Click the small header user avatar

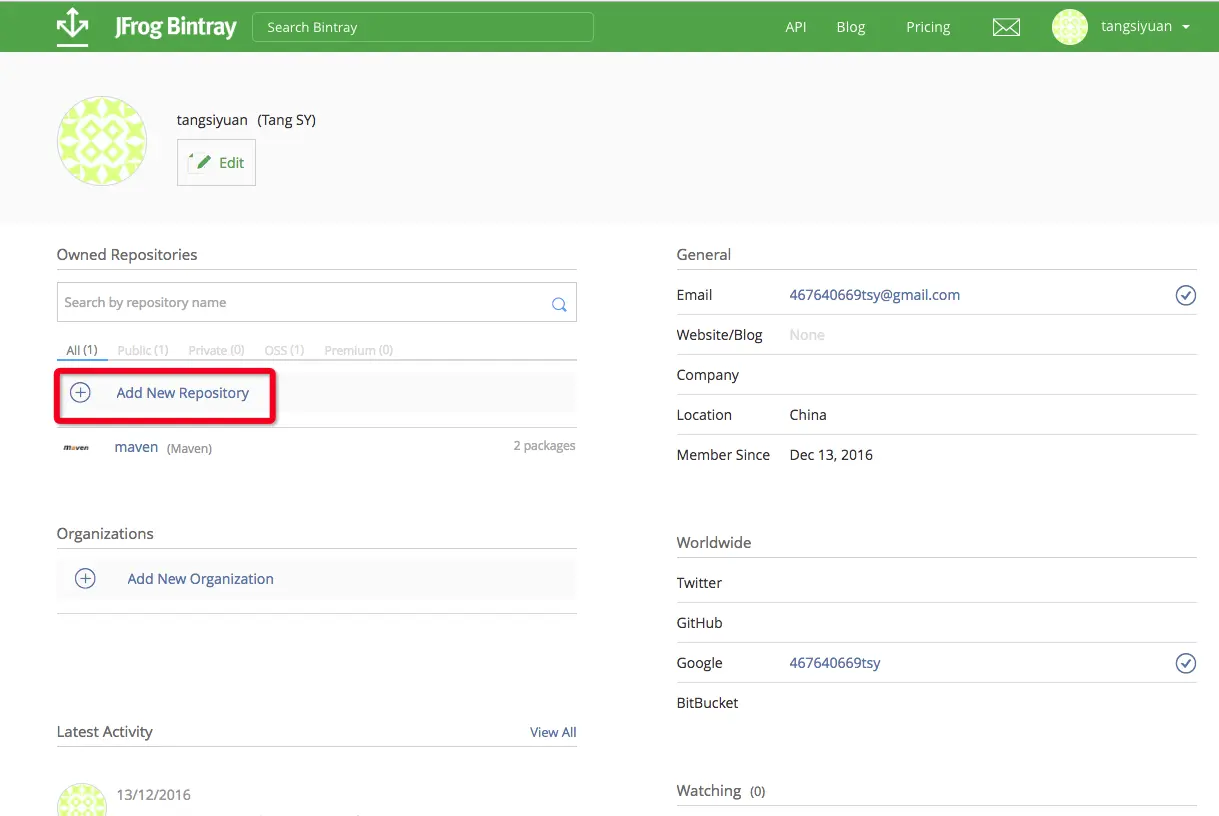(1070, 27)
